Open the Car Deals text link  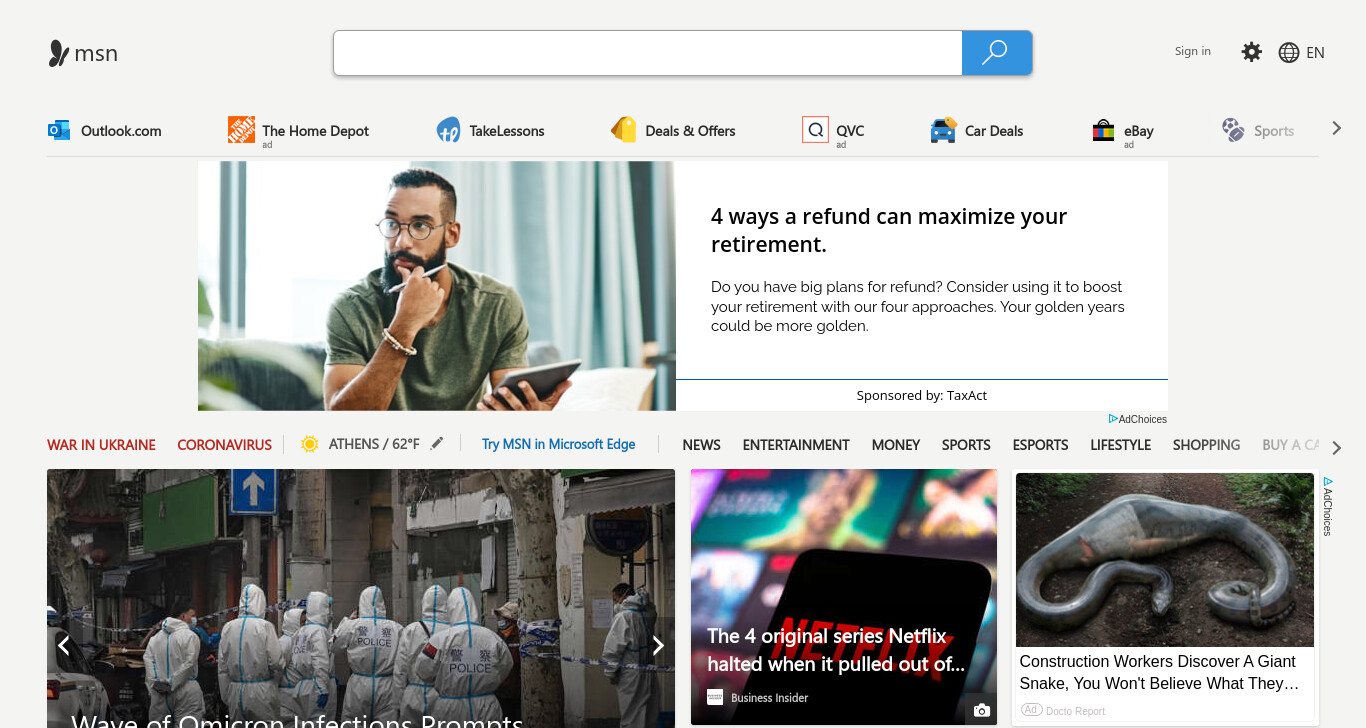pyautogui.click(x=994, y=131)
